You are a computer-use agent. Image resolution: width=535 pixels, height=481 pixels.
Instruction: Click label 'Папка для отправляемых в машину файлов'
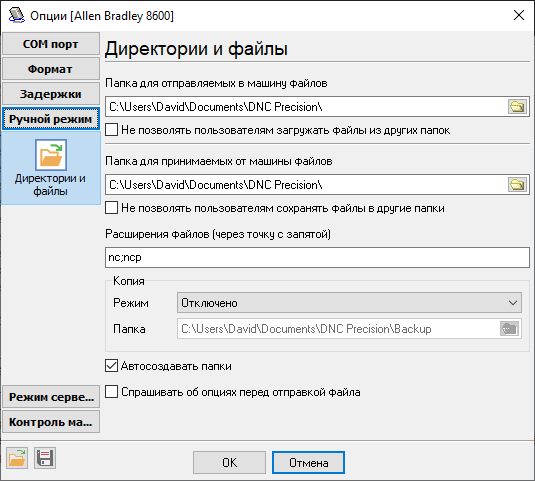216,83
